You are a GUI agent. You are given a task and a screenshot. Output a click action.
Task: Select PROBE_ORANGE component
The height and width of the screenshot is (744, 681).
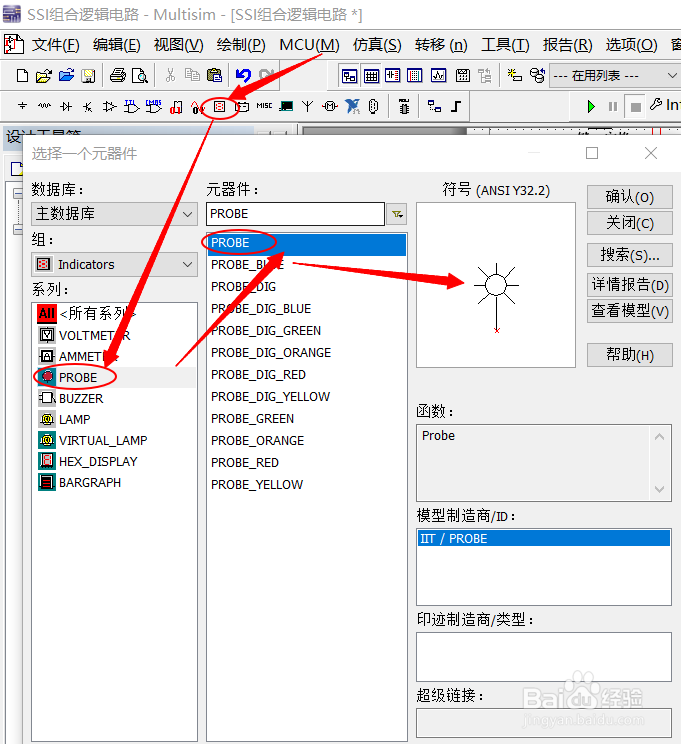click(257, 441)
